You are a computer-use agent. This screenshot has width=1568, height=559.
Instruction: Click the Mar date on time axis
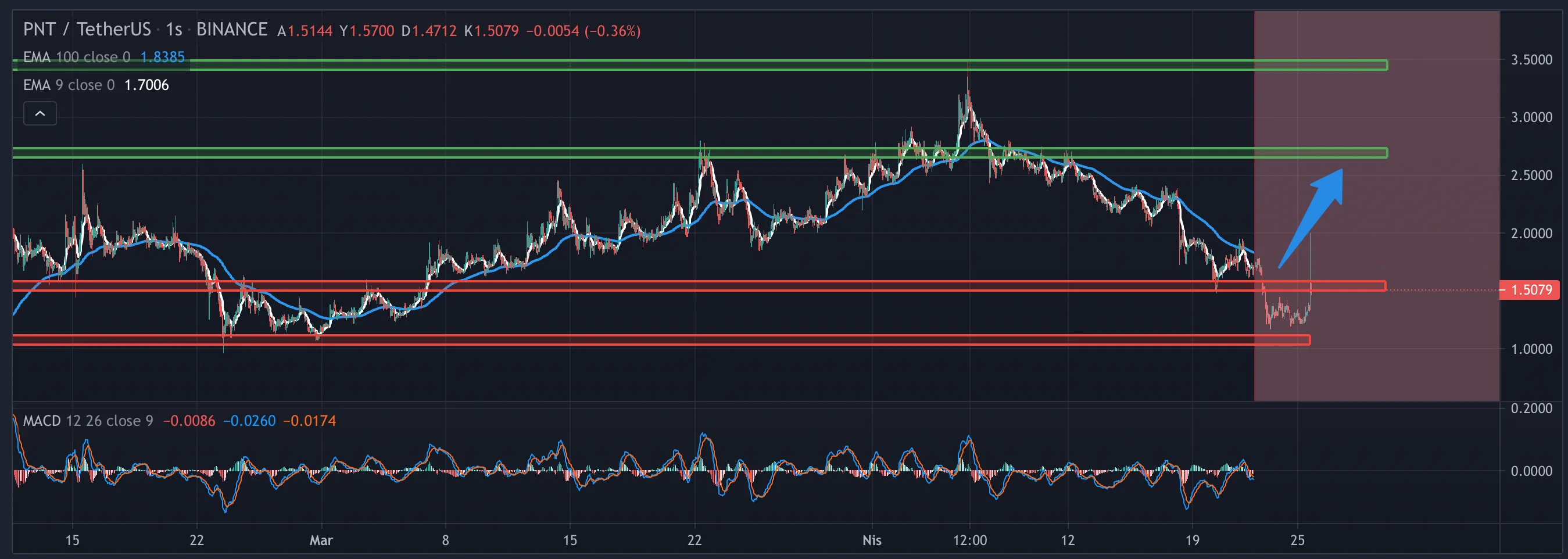(x=321, y=540)
